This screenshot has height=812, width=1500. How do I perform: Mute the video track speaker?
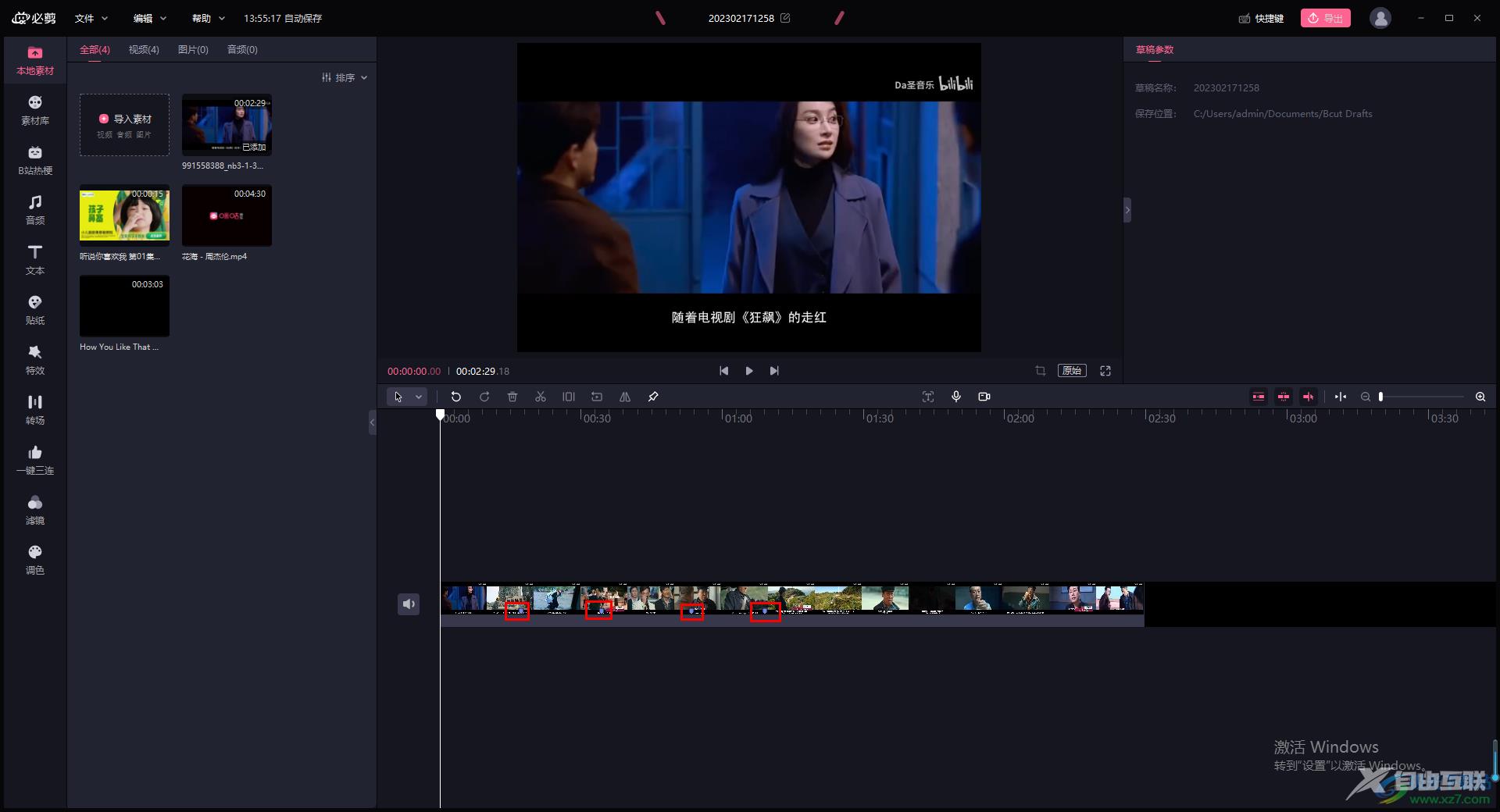click(409, 604)
